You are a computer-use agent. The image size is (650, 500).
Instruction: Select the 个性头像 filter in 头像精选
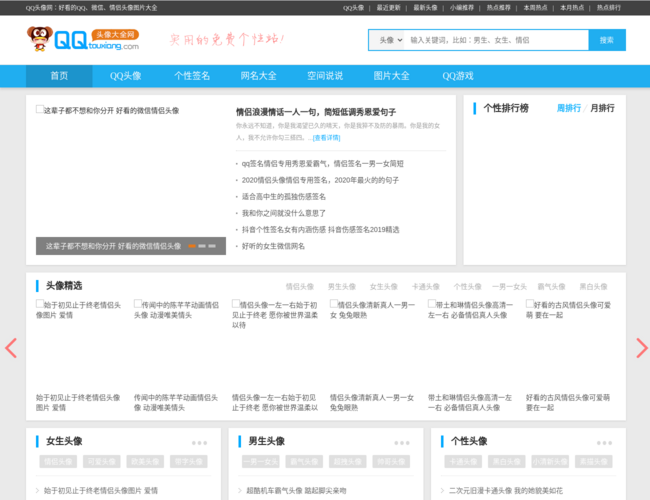(x=467, y=286)
